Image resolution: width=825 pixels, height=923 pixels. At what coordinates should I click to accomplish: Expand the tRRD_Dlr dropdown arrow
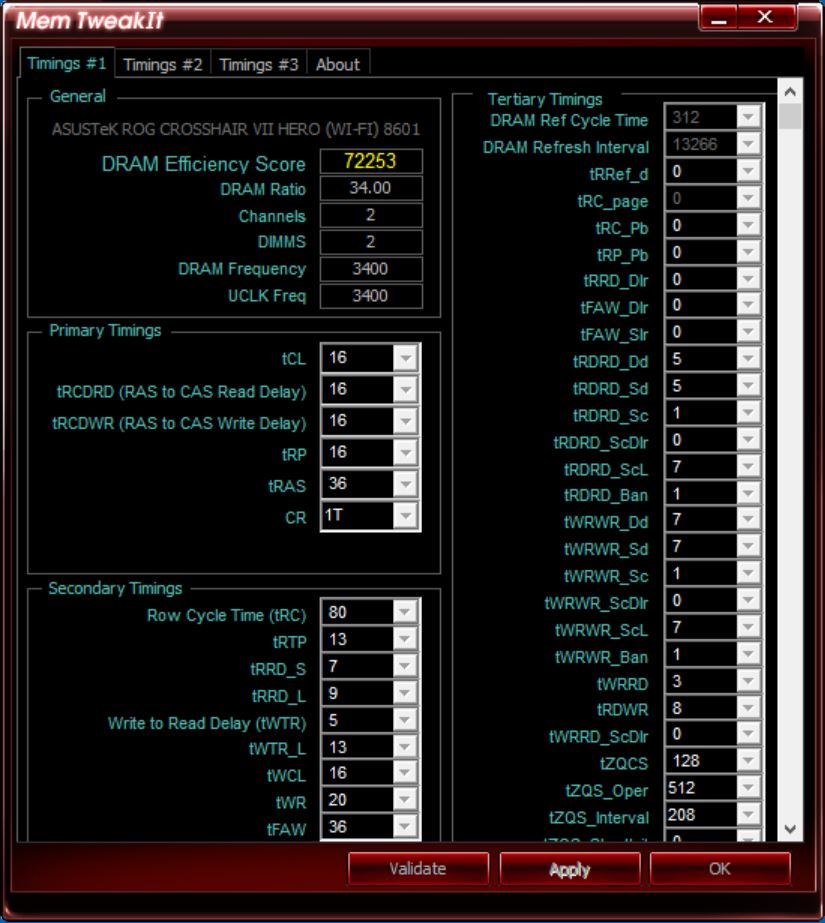(x=749, y=279)
